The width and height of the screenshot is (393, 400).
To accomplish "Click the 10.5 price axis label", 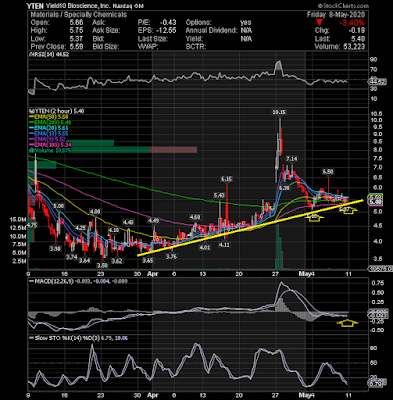I will tap(377, 113).
